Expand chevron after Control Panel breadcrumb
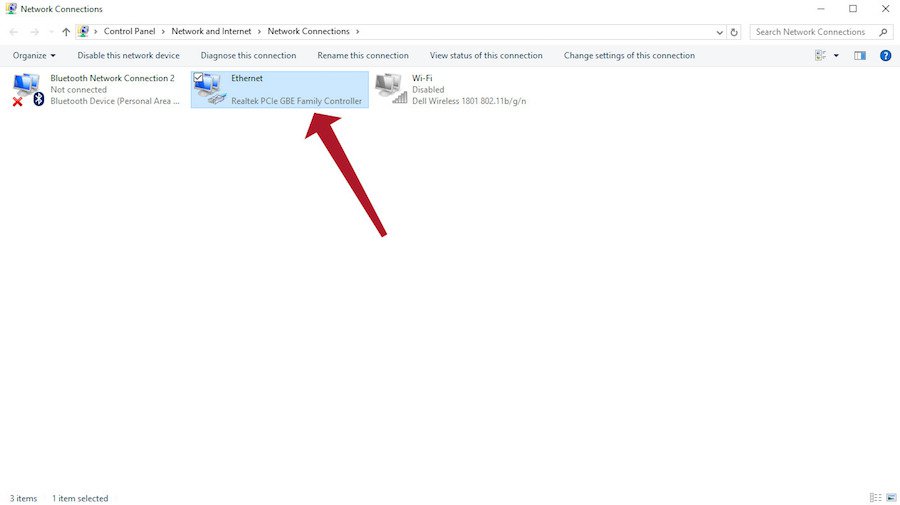The height and width of the screenshot is (505, 900). [x=163, y=32]
